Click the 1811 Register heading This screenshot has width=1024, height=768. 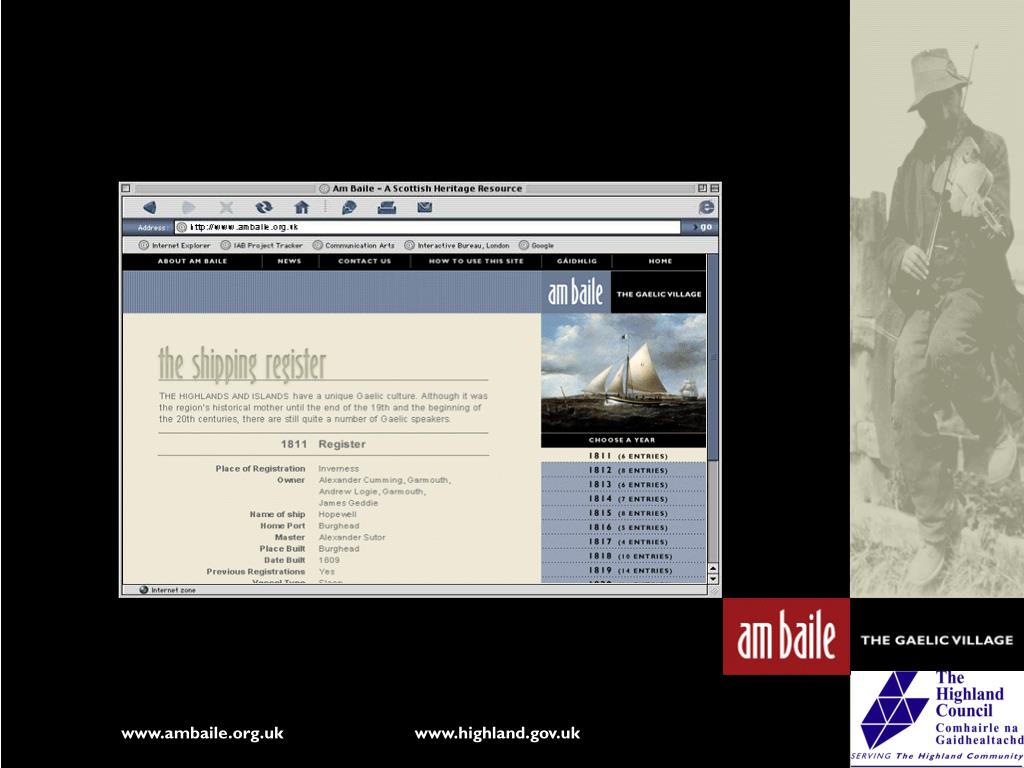coord(323,444)
